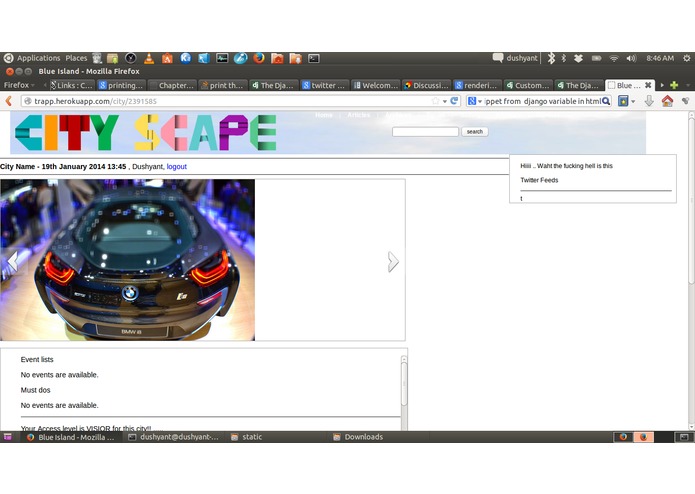Click the blue K launcher icon

coord(186,58)
